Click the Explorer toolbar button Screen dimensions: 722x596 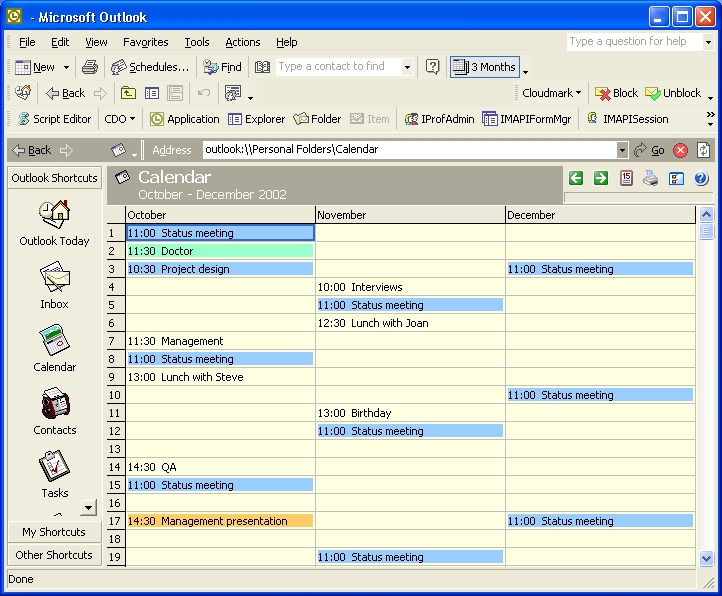coord(256,119)
